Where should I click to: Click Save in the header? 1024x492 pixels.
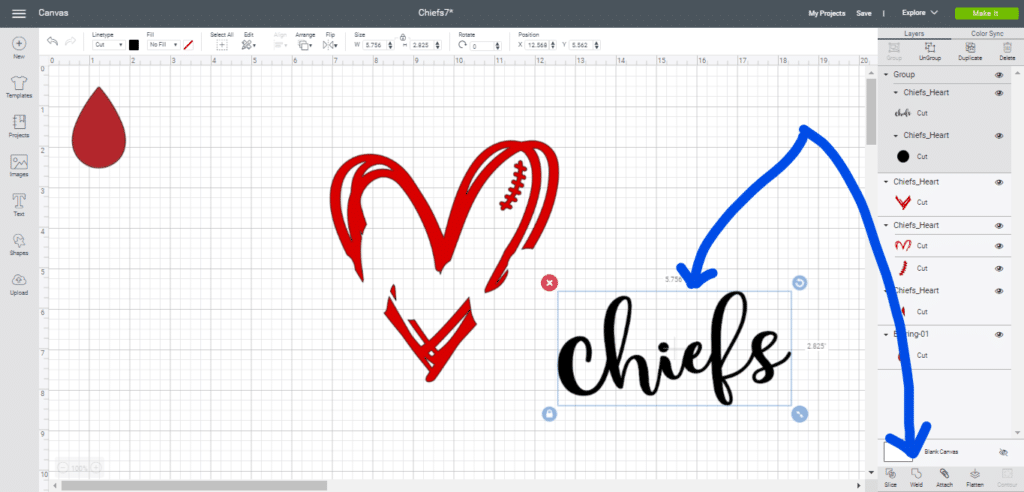pos(863,13)
